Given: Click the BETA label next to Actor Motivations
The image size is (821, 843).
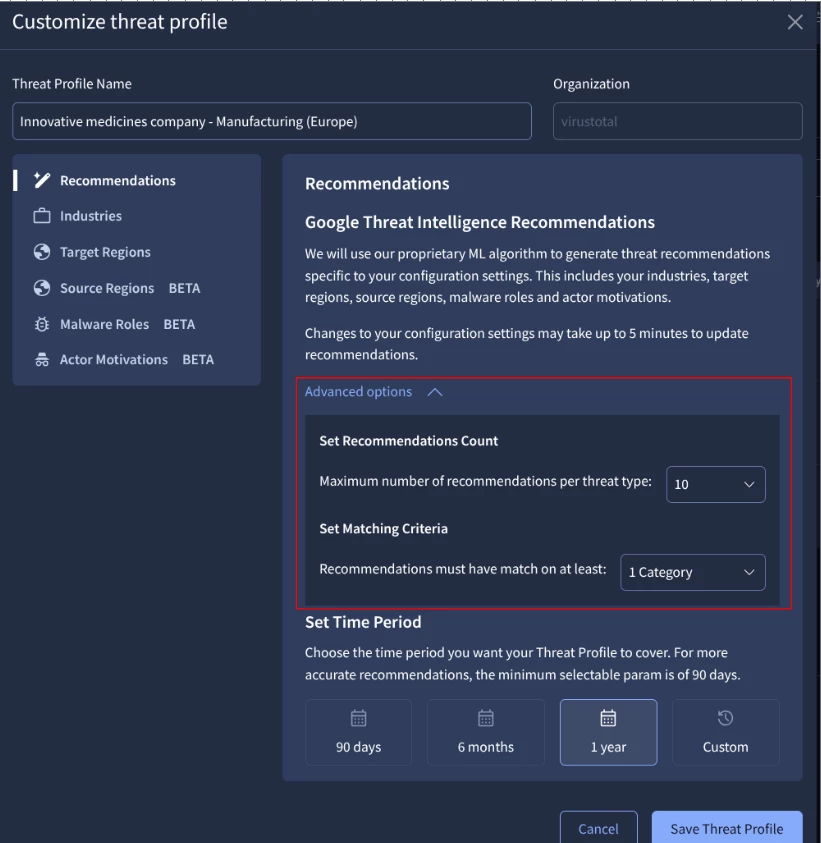Looking at the screenshot, I should click(x=198, y=360).
